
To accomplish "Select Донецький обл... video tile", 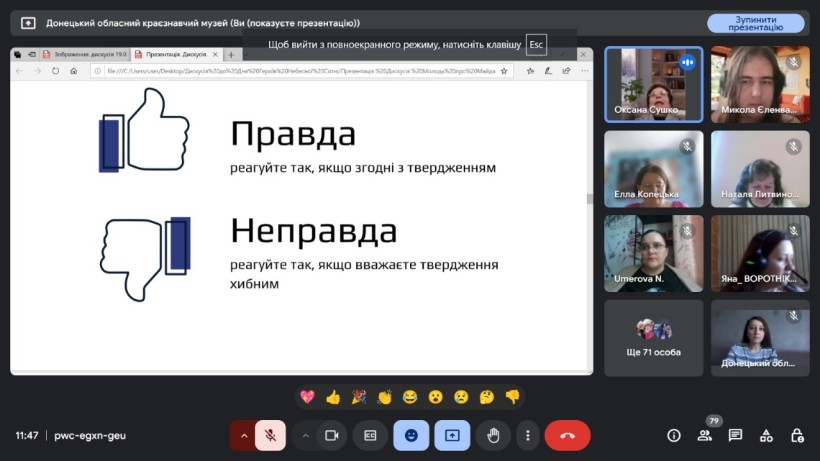I will tap(760, 338).
